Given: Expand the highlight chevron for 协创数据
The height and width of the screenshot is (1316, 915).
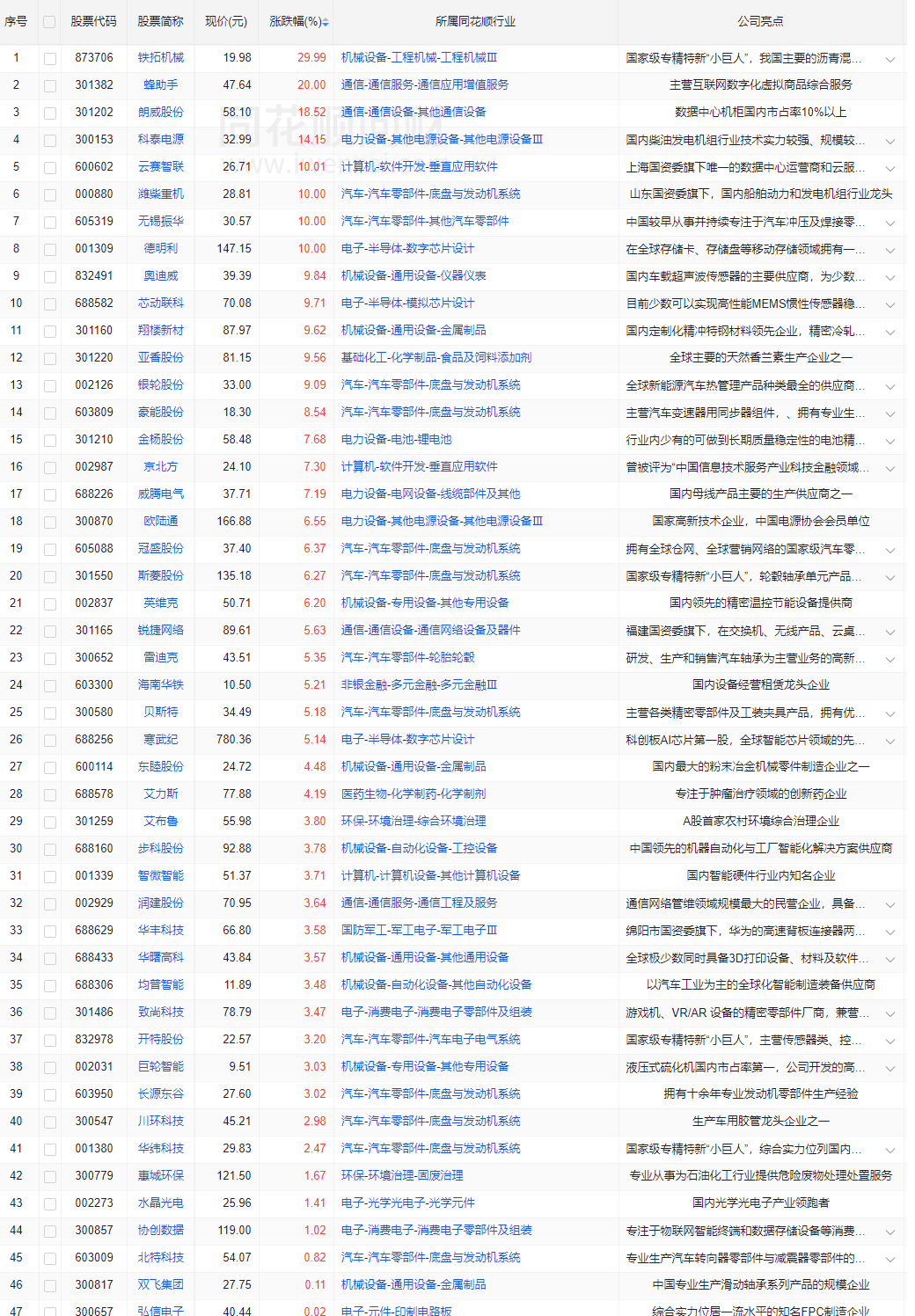Looking at the screenshot, I should [x=890, y=1232].
